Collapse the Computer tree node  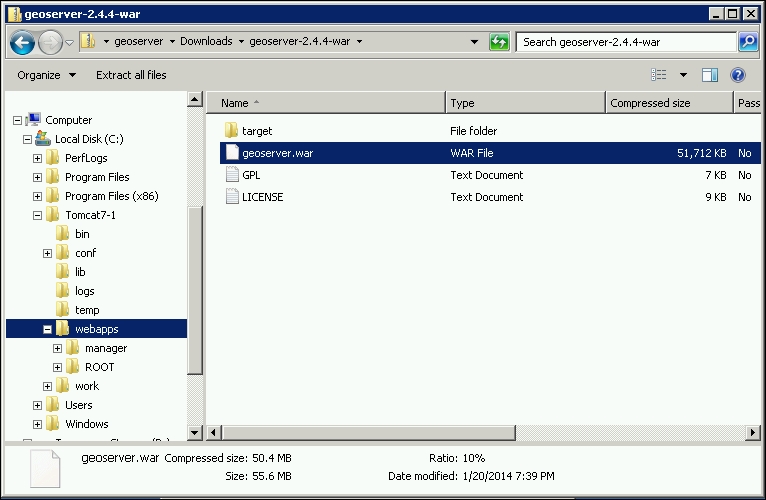(18, 120)
